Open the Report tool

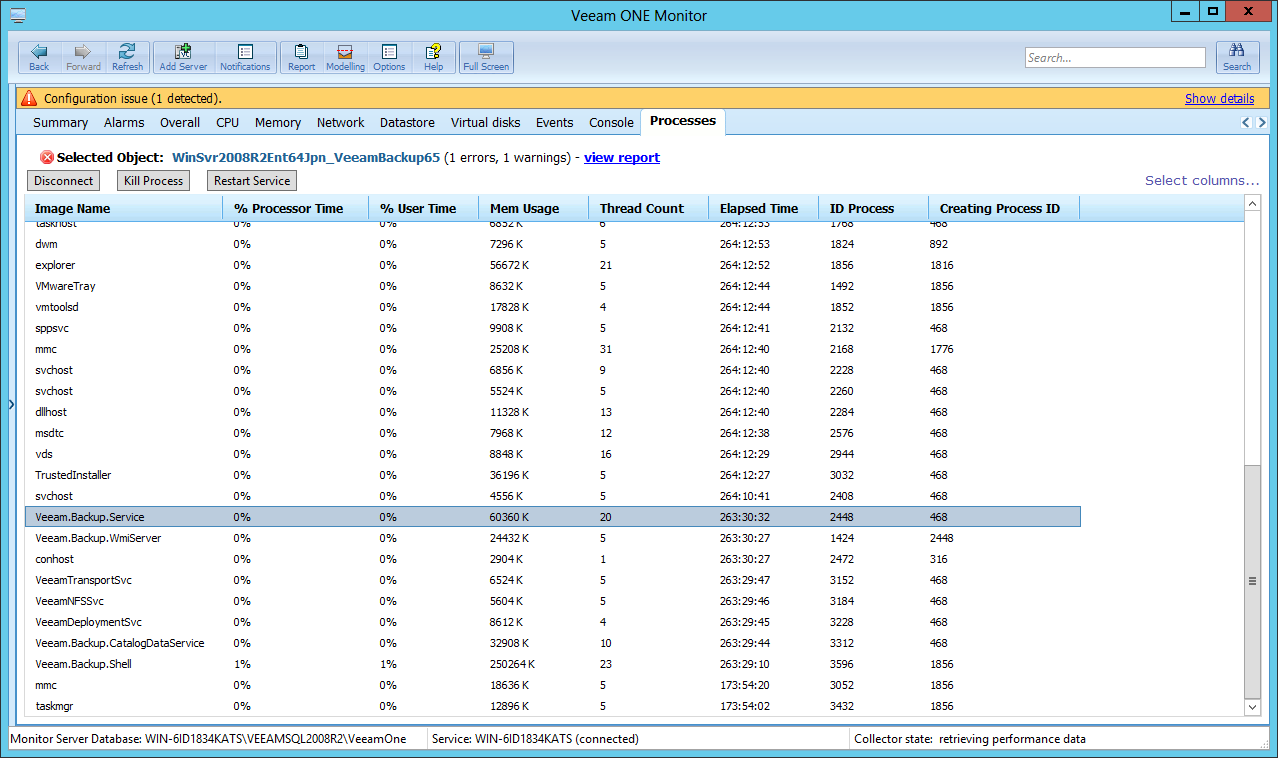(301, 57)
